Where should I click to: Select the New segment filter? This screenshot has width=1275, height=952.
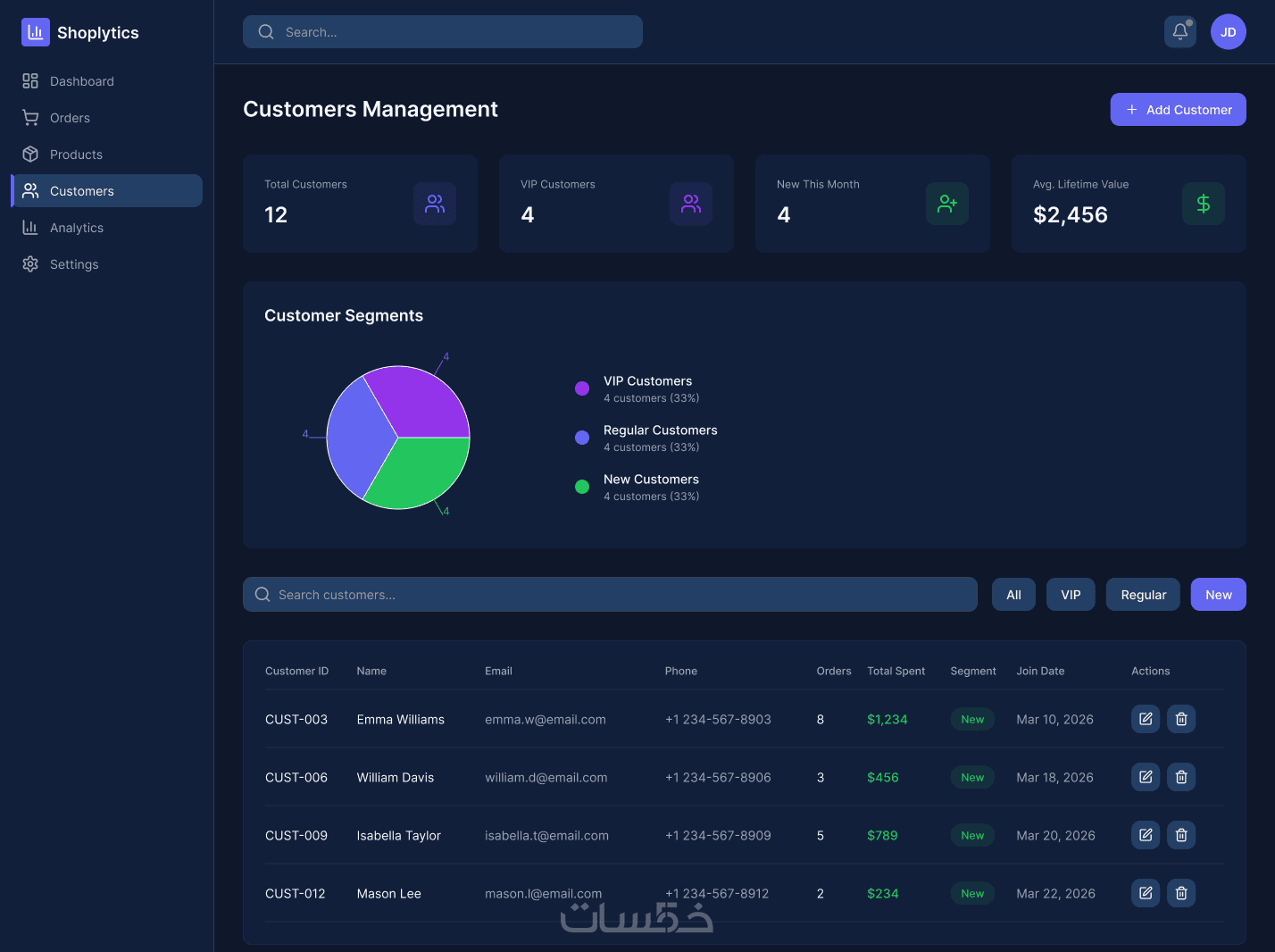(1219, 595)
